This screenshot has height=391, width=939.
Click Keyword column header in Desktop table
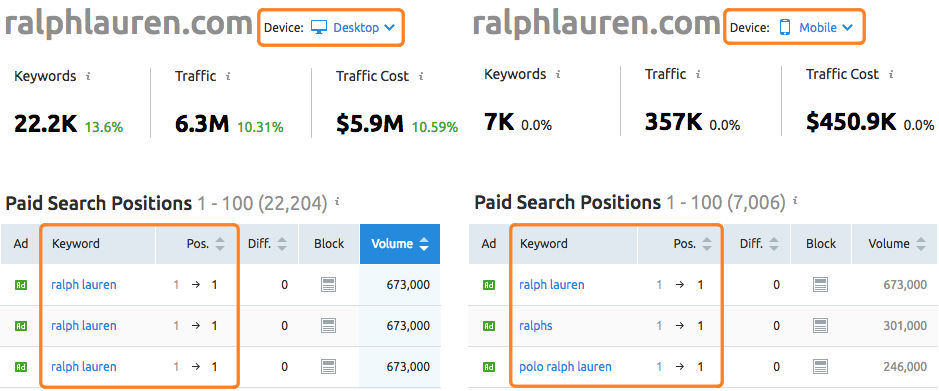[76, 244]
